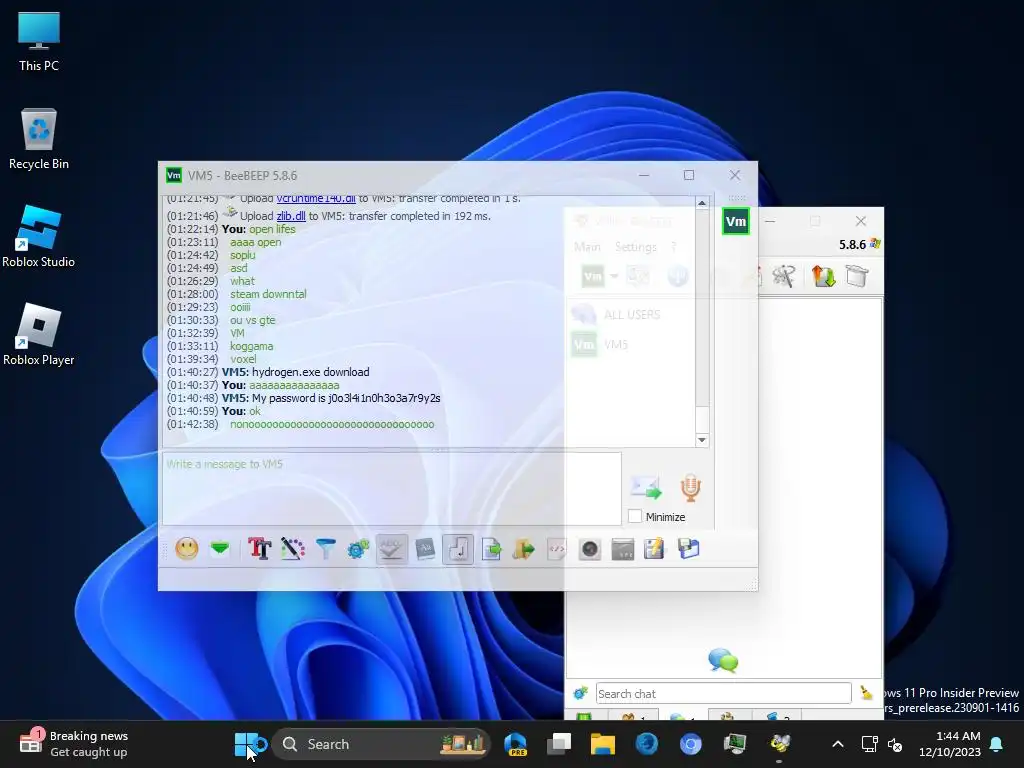Click the 'voxel' chat line
Viewport: 1024px width, 768px height.
[243, 359]
